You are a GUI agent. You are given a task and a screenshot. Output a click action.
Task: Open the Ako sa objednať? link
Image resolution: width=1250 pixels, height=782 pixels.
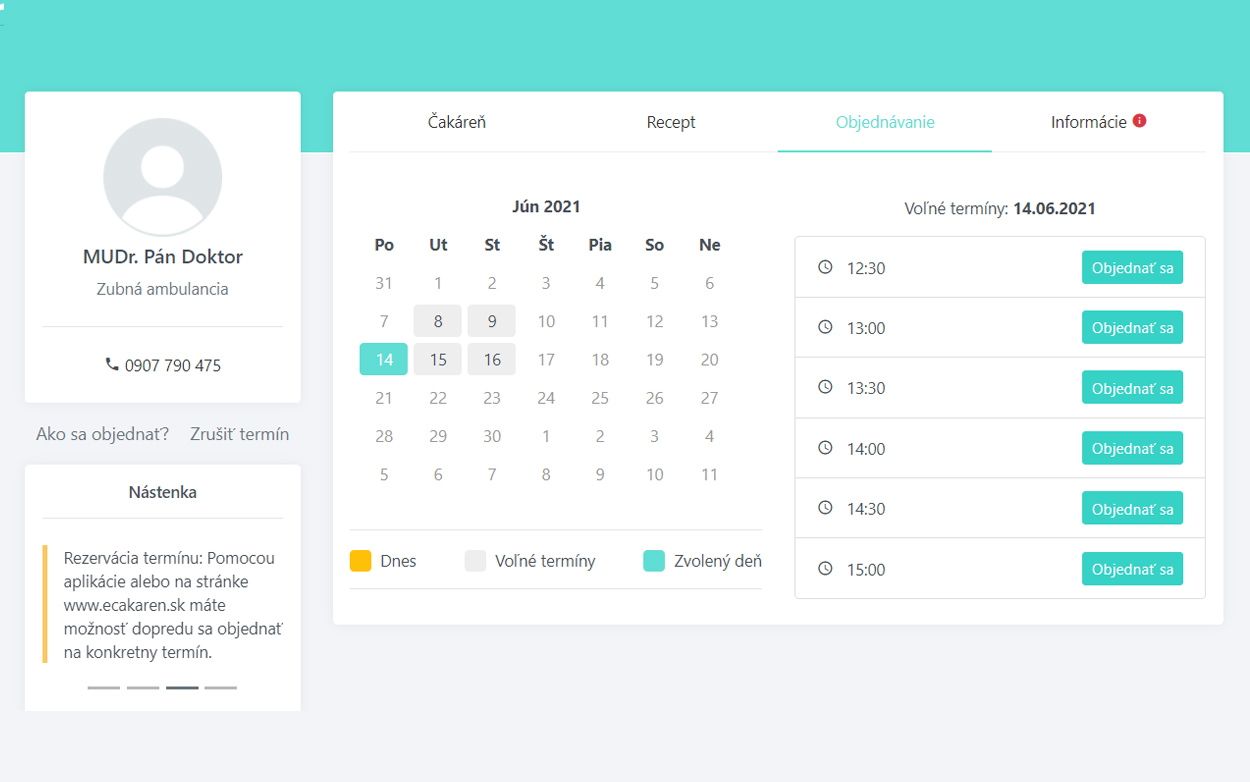(x=102, y=434)
